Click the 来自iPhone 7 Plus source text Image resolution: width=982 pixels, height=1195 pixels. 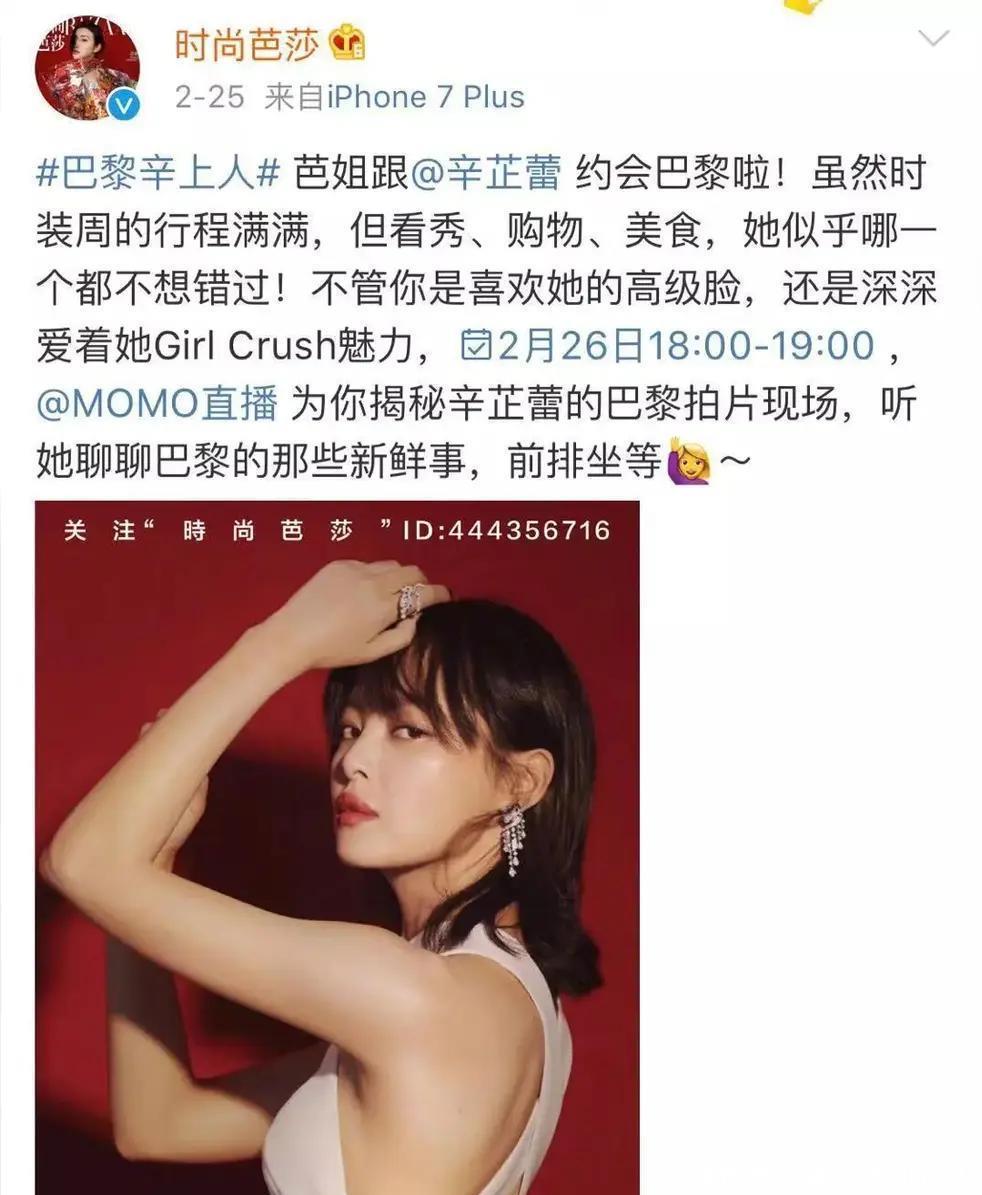[395, 98]
